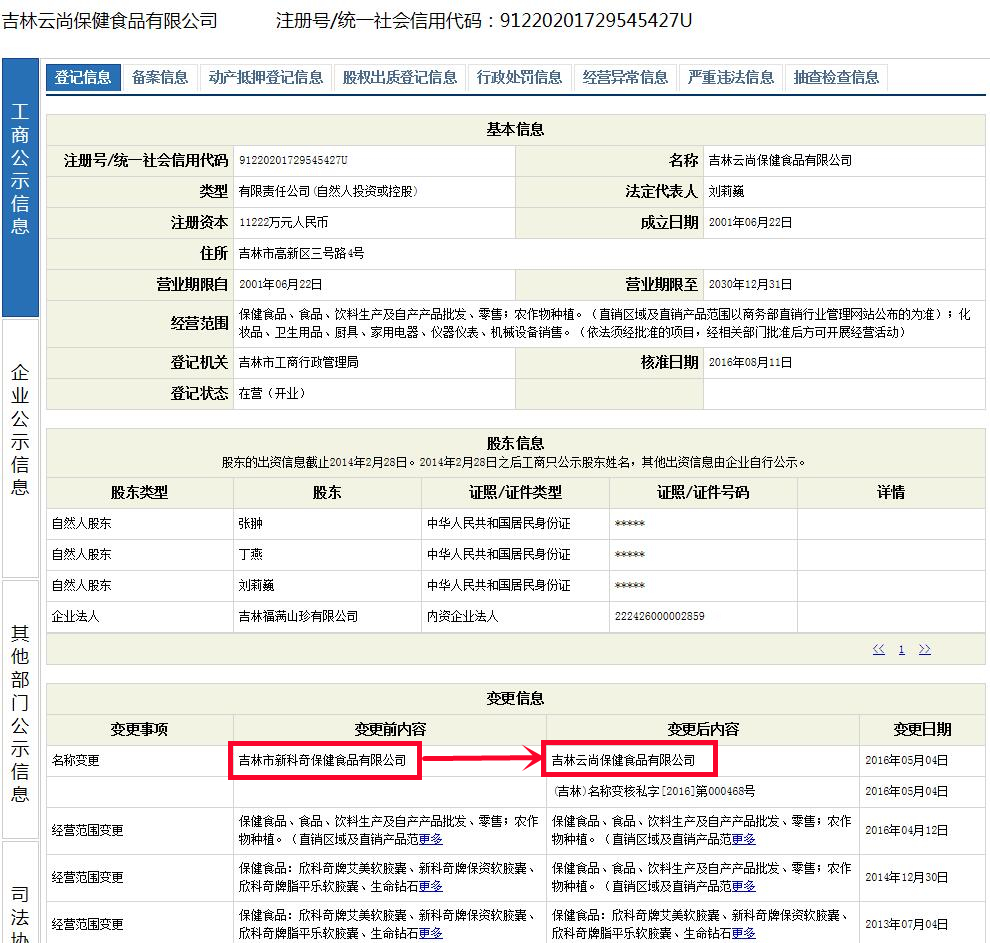
Task: Go to previous shareholder page (<<)
Action: click(879, 649)
